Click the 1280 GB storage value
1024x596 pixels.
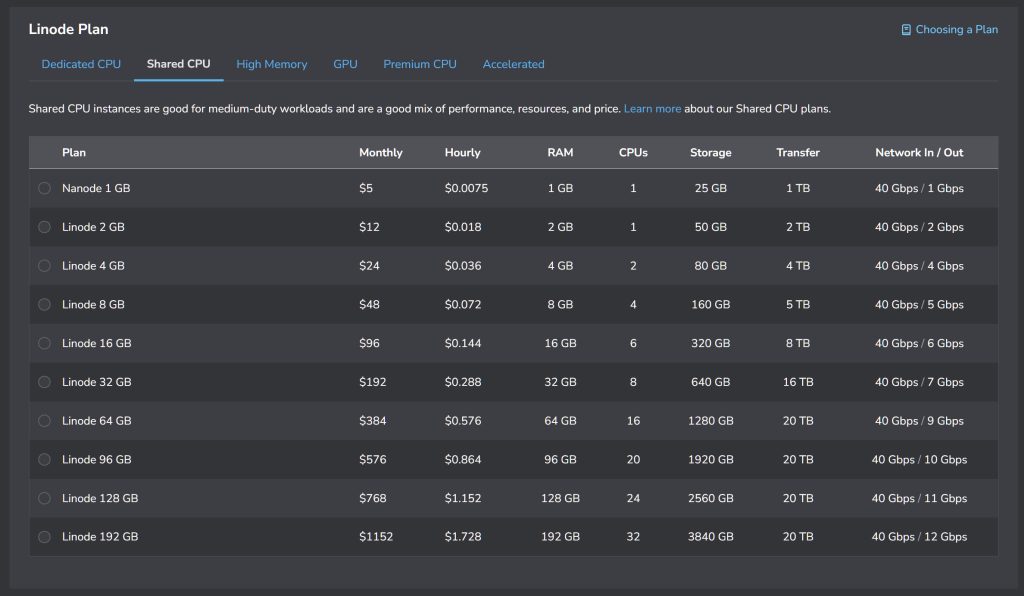pos(711,420)
